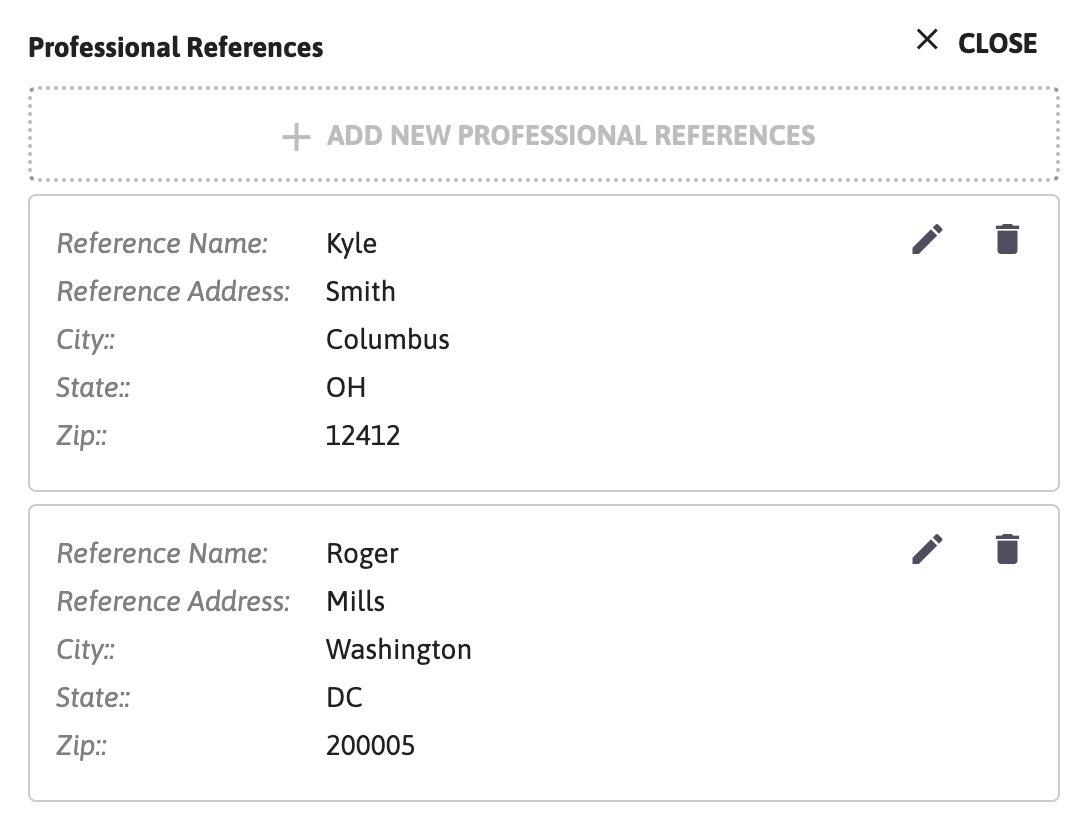Screen dimensions: 1086x824
Task: Edit Kyle's reference with pencil icon
Action: pos(927,240)
